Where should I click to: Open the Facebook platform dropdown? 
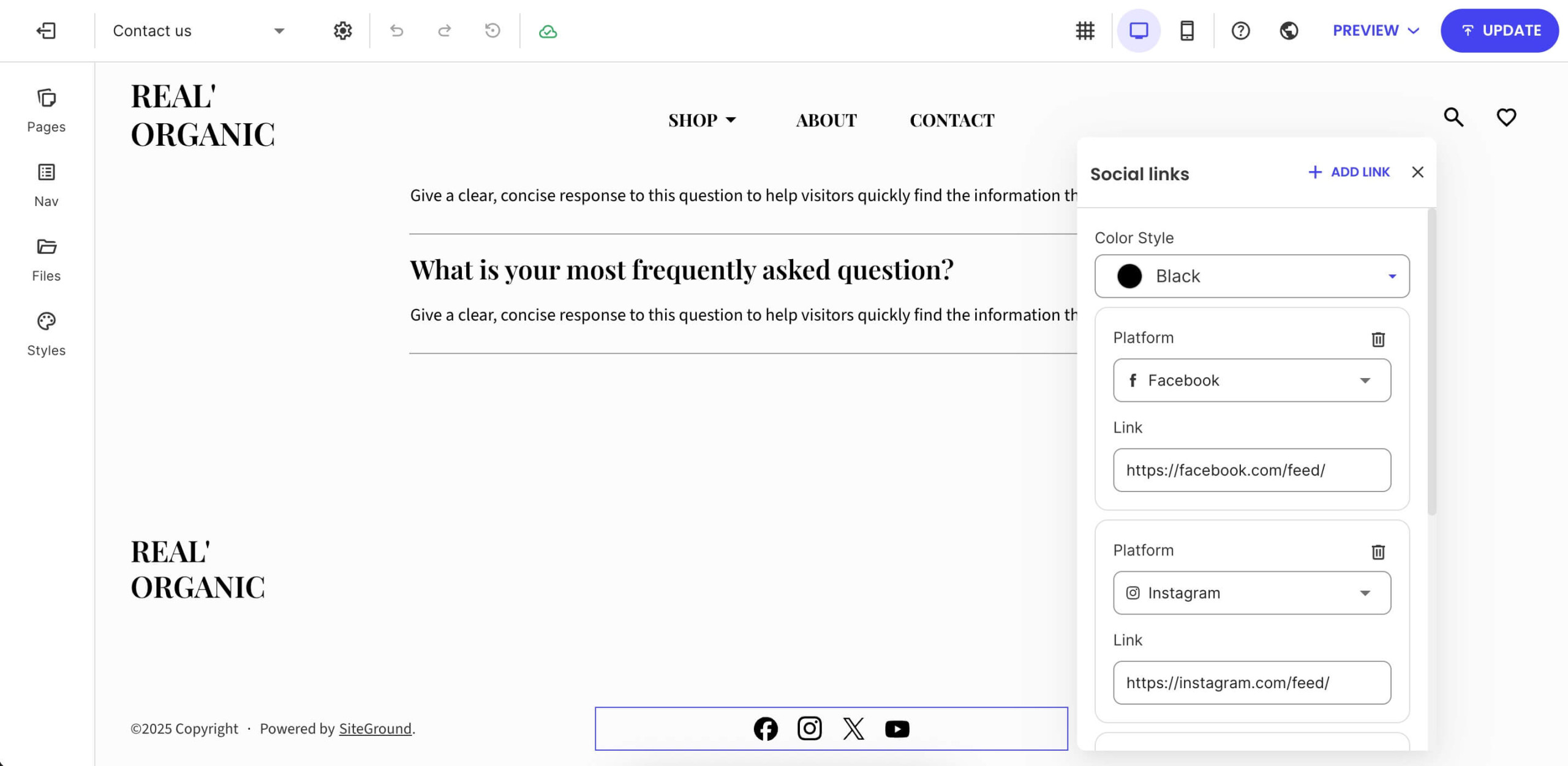coord(1252,381)
